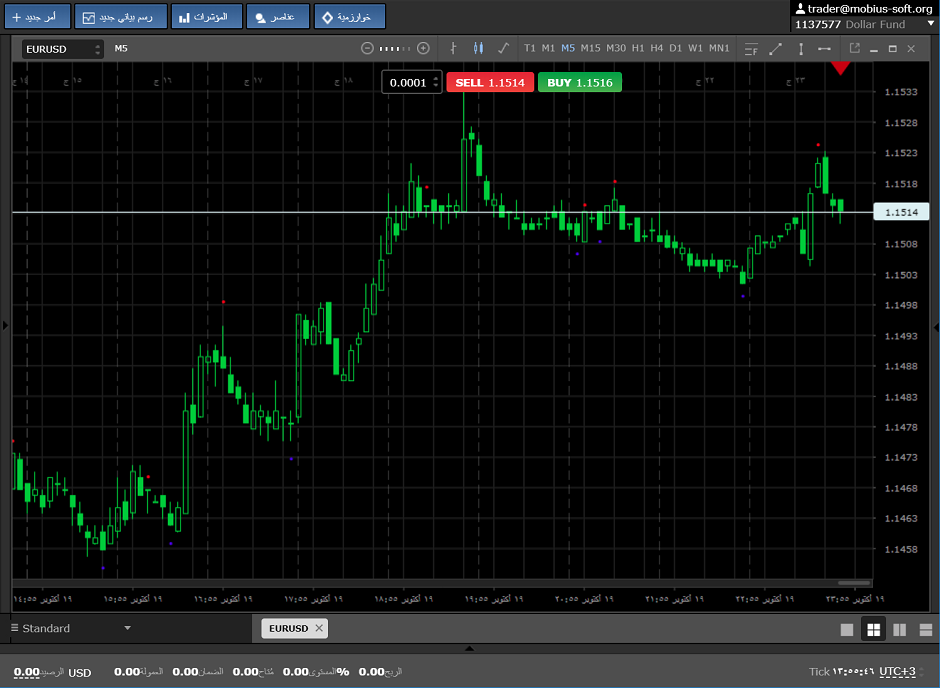
Task: Select the M1 timeframe
Action: tap(549, 49)
